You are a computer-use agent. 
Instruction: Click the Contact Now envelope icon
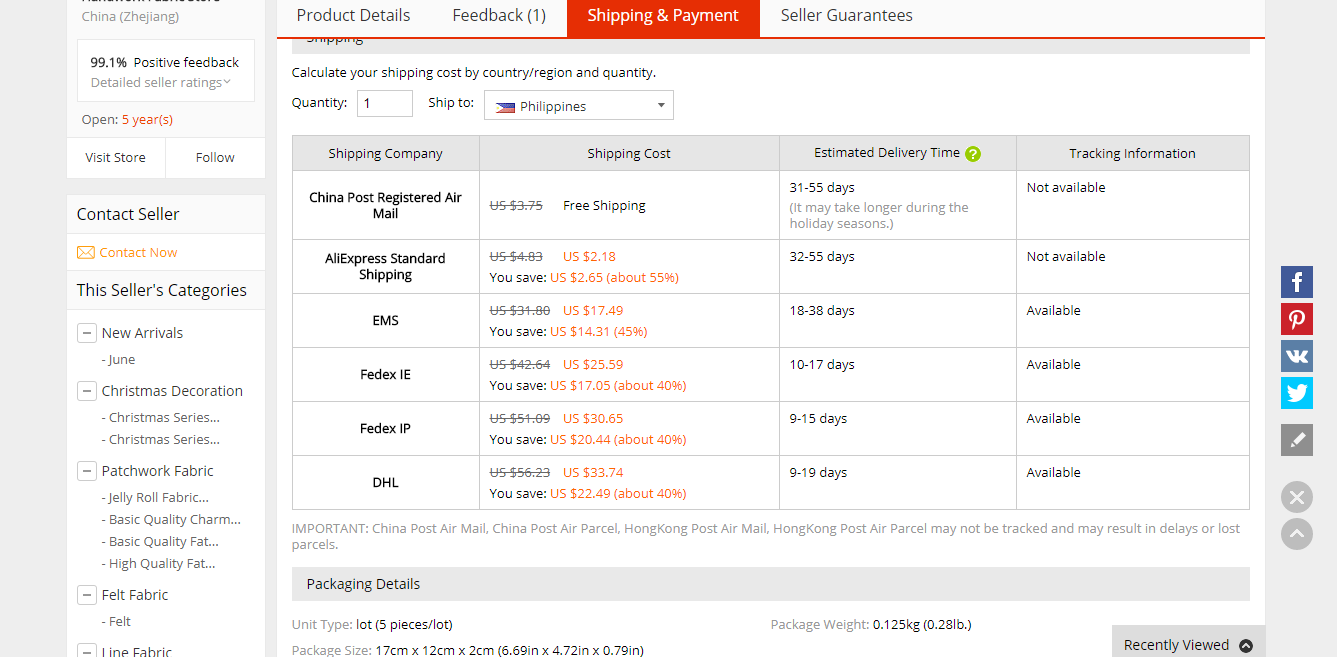[x=86, y=253]
